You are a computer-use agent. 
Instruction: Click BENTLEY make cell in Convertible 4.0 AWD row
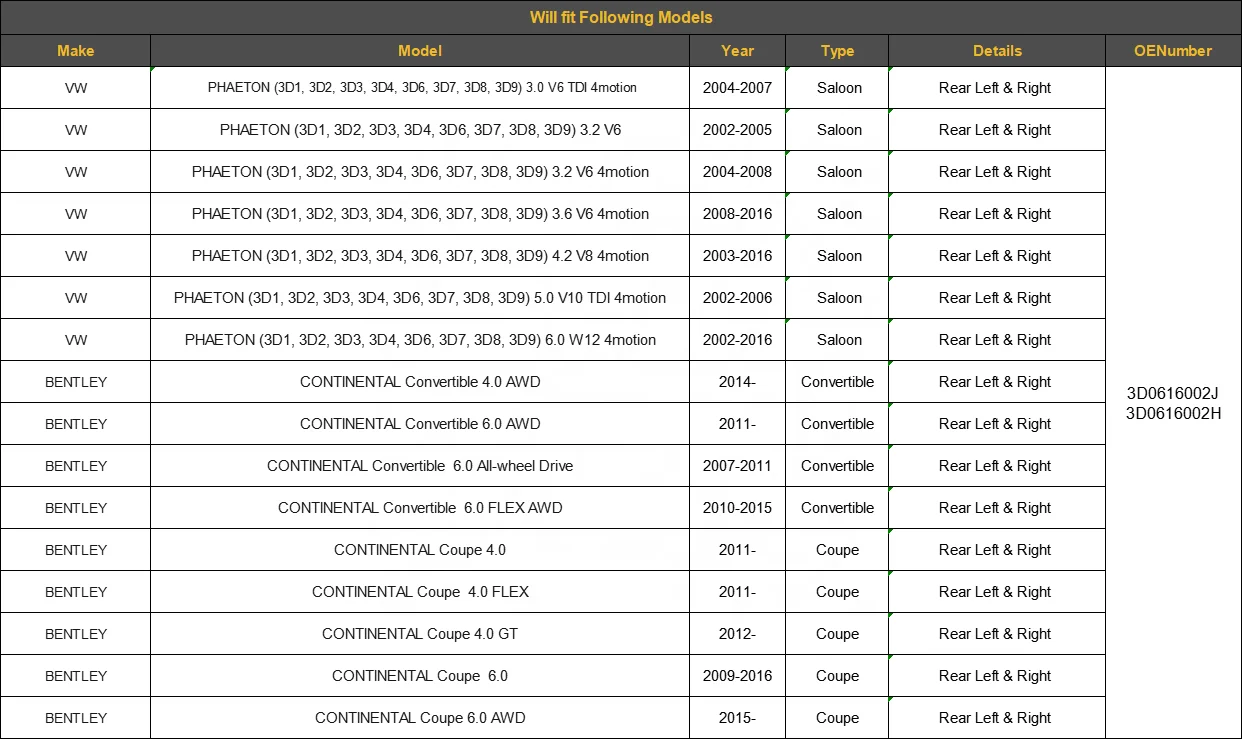(75, 382)
